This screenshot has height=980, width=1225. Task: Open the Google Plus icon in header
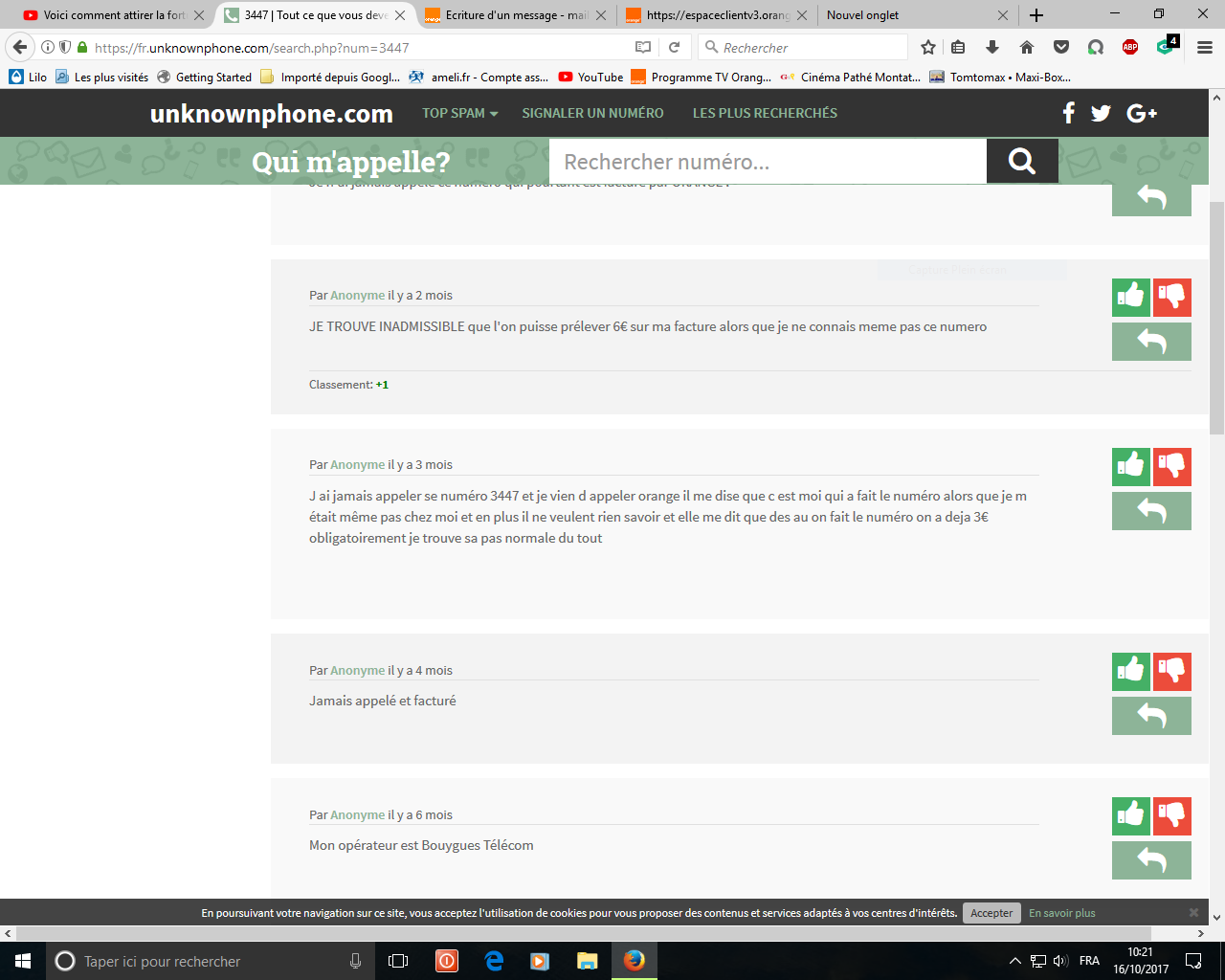coord(1142,113)
